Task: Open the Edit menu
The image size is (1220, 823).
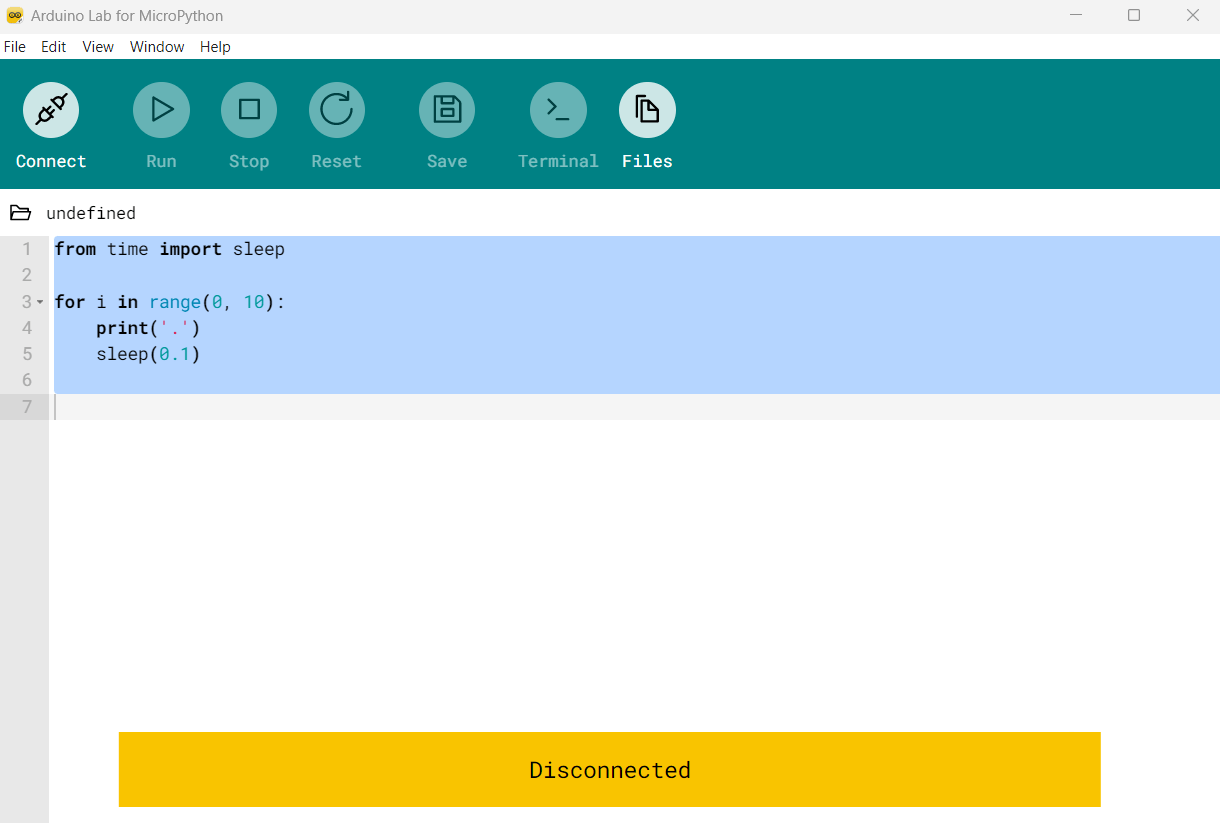Action: 54,47
